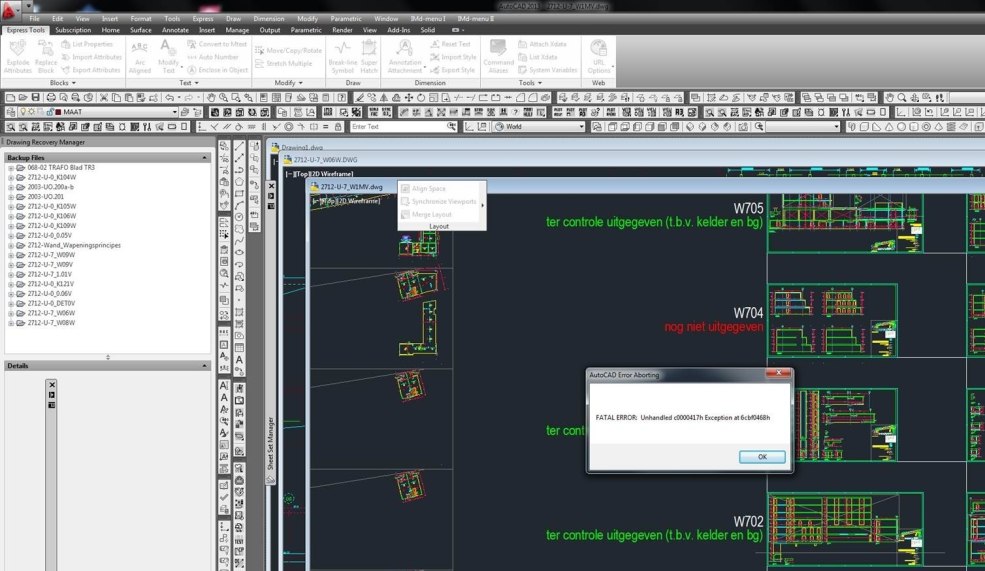This screenshot has height=571, width=985.
Task: Expand the 2712-U-0_K104W backup node
Action: tap(11, 178)
